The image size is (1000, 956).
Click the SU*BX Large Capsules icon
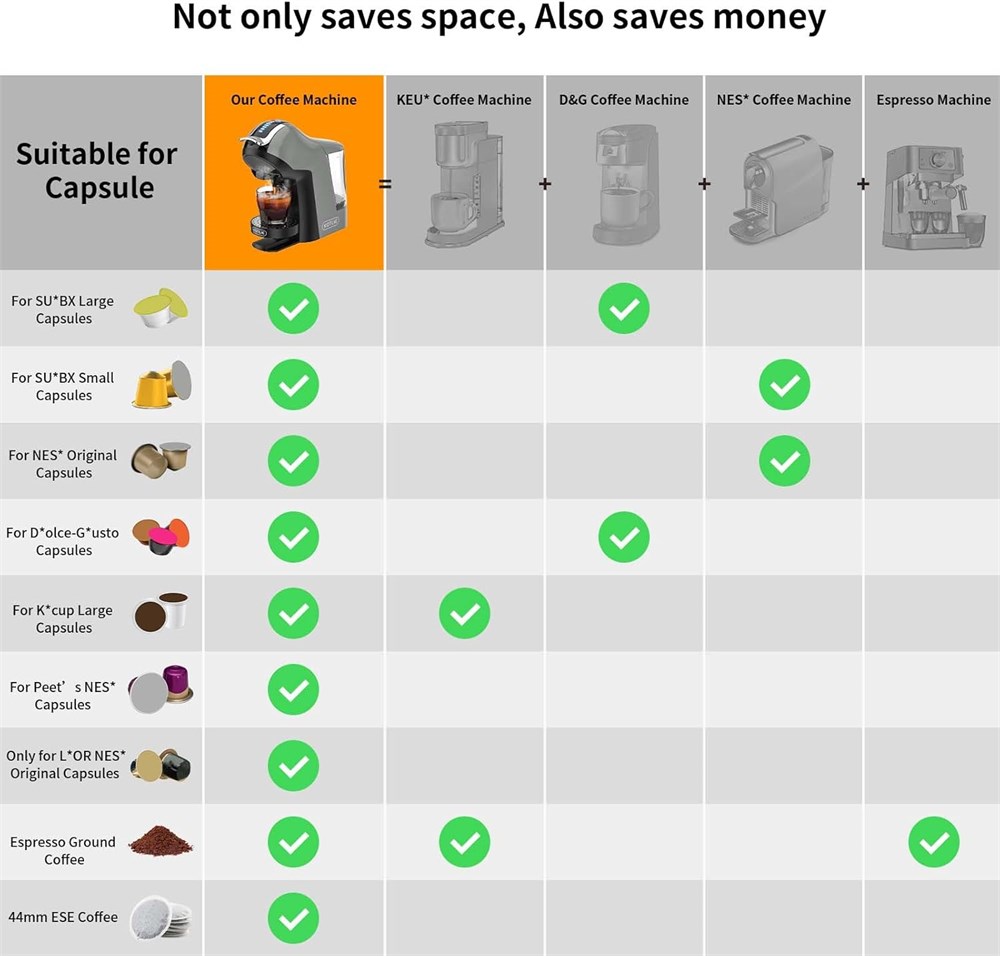[160, 308]
